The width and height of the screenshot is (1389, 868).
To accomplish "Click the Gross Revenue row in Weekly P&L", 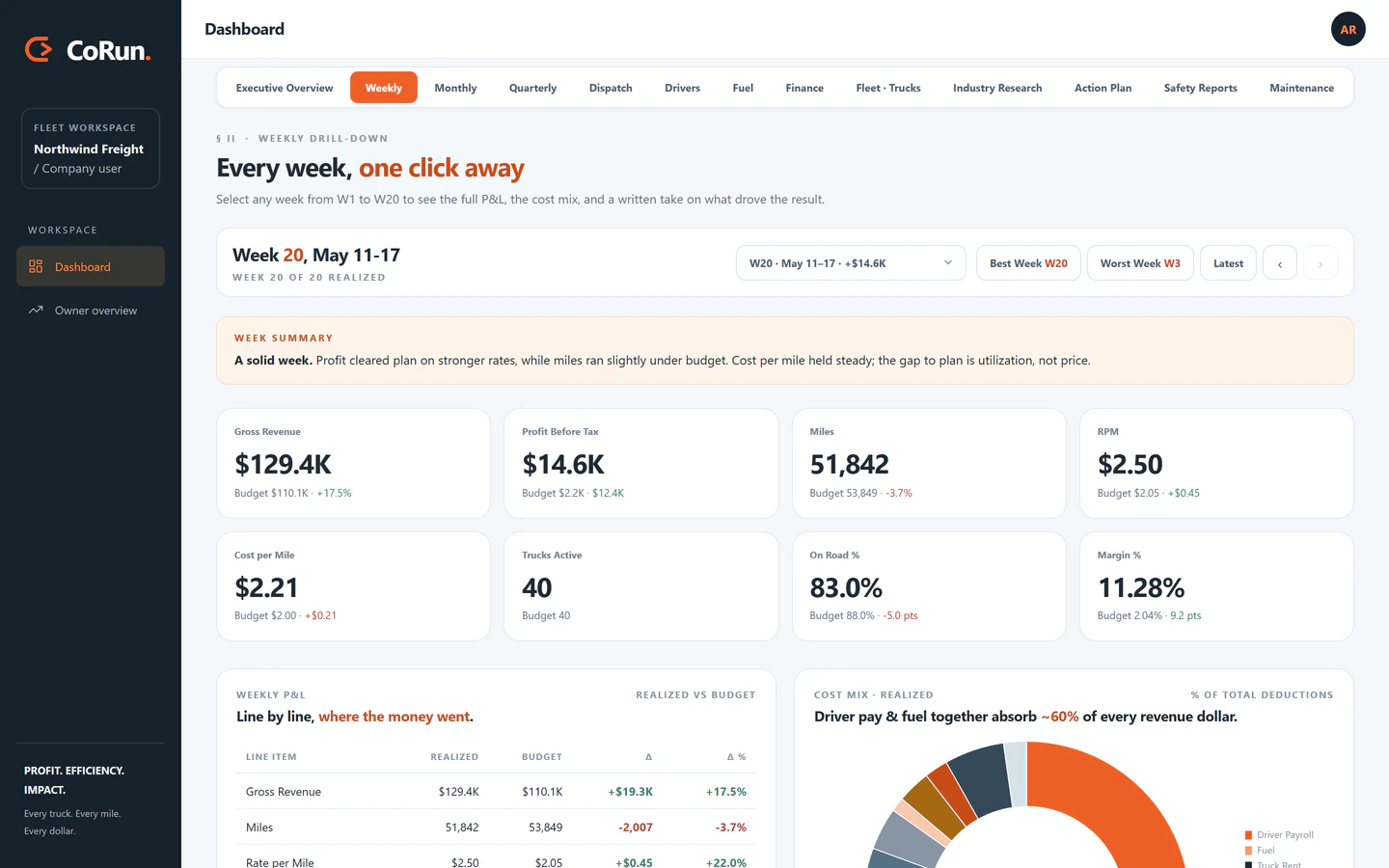I will click(x=496, y=792).
